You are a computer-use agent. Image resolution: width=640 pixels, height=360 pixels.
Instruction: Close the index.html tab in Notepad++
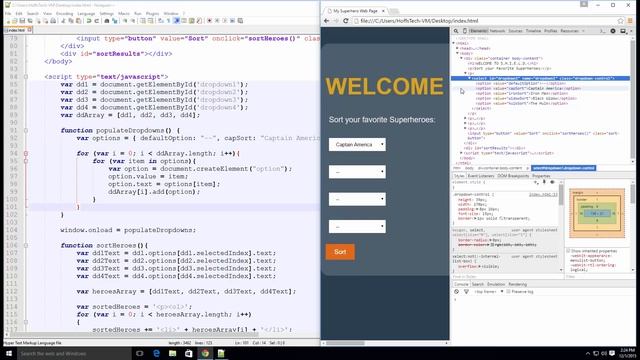click(x=29, y=30)
